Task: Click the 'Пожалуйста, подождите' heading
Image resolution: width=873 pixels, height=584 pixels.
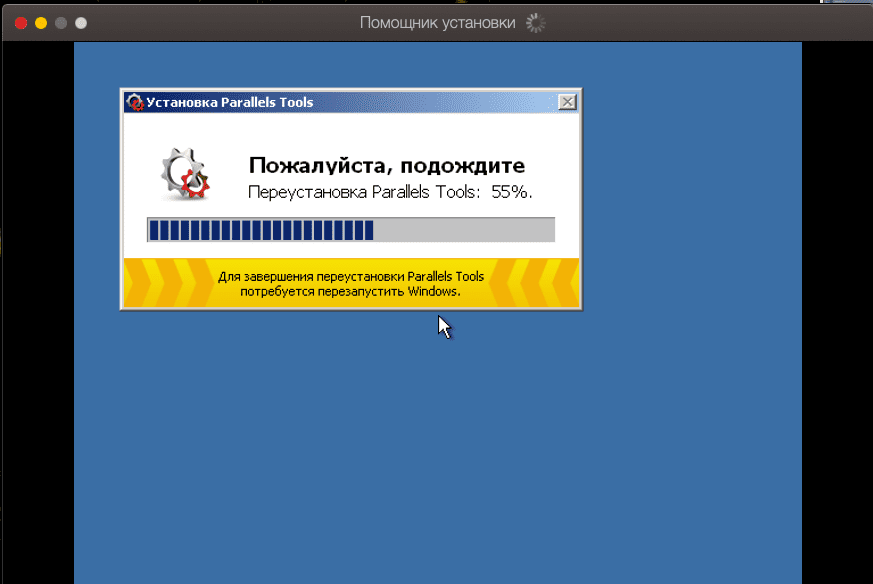Action: (386, 165)
